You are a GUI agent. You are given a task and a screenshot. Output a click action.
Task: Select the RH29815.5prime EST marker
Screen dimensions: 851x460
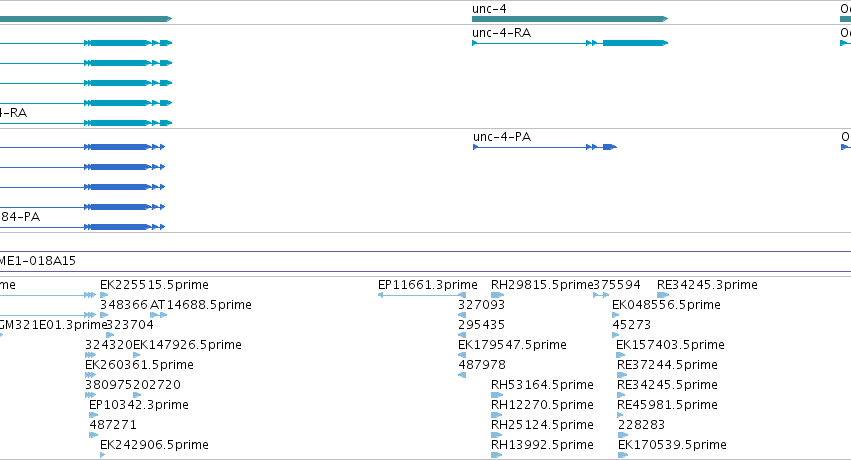coord(498,295)
